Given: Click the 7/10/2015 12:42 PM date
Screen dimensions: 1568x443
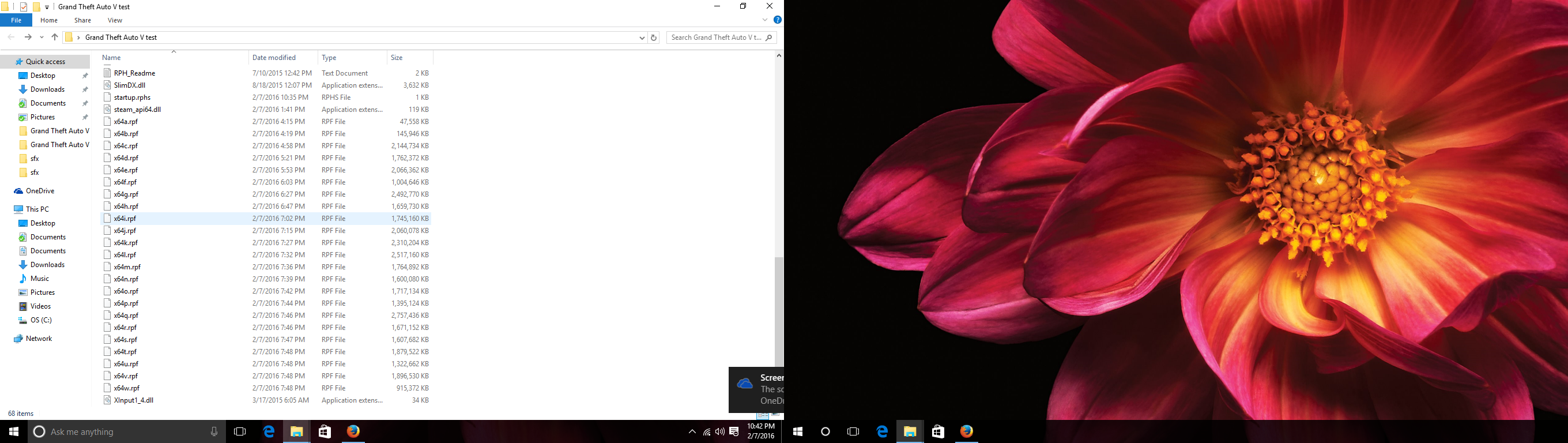Looking at the screenshot, I should (281, 73).
